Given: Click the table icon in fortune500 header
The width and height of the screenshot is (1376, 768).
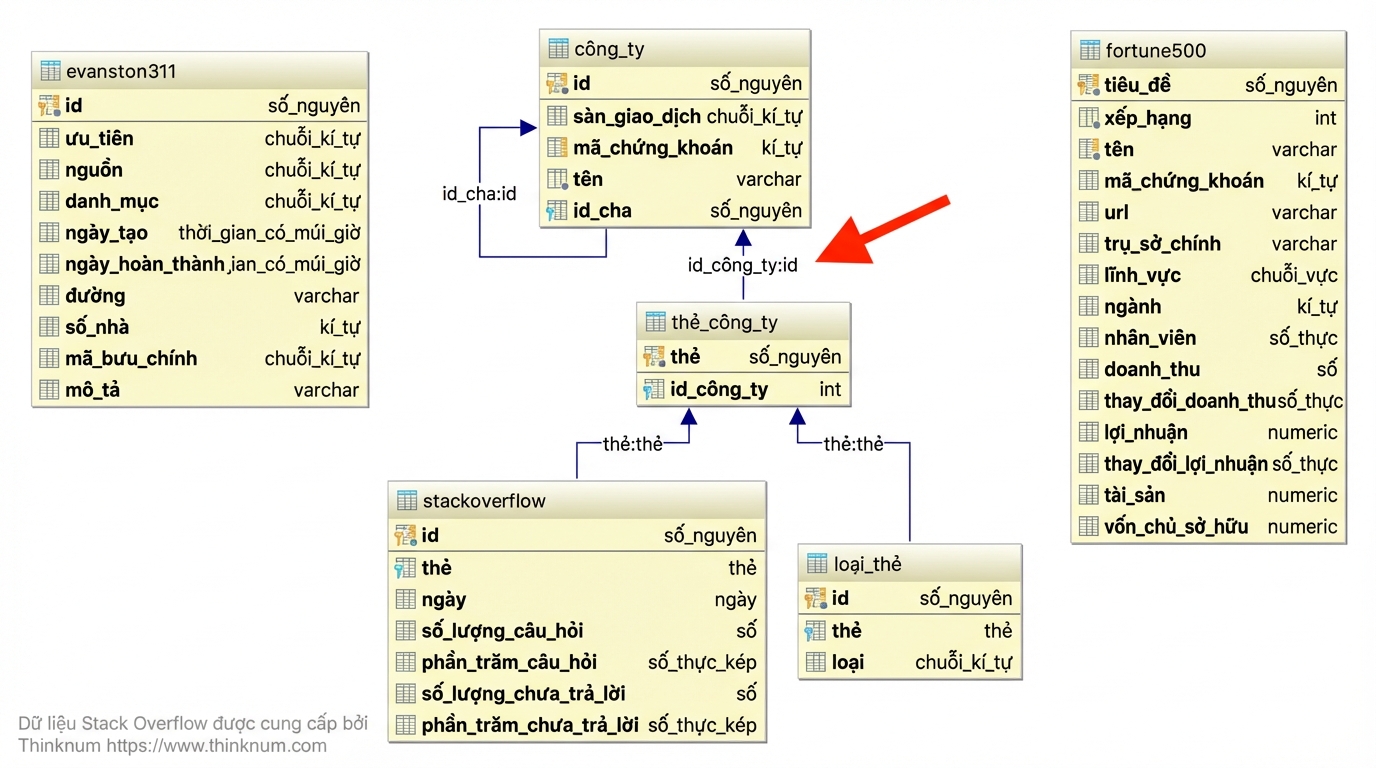Looking at the screenshot, I should [x=1089, y=50].
